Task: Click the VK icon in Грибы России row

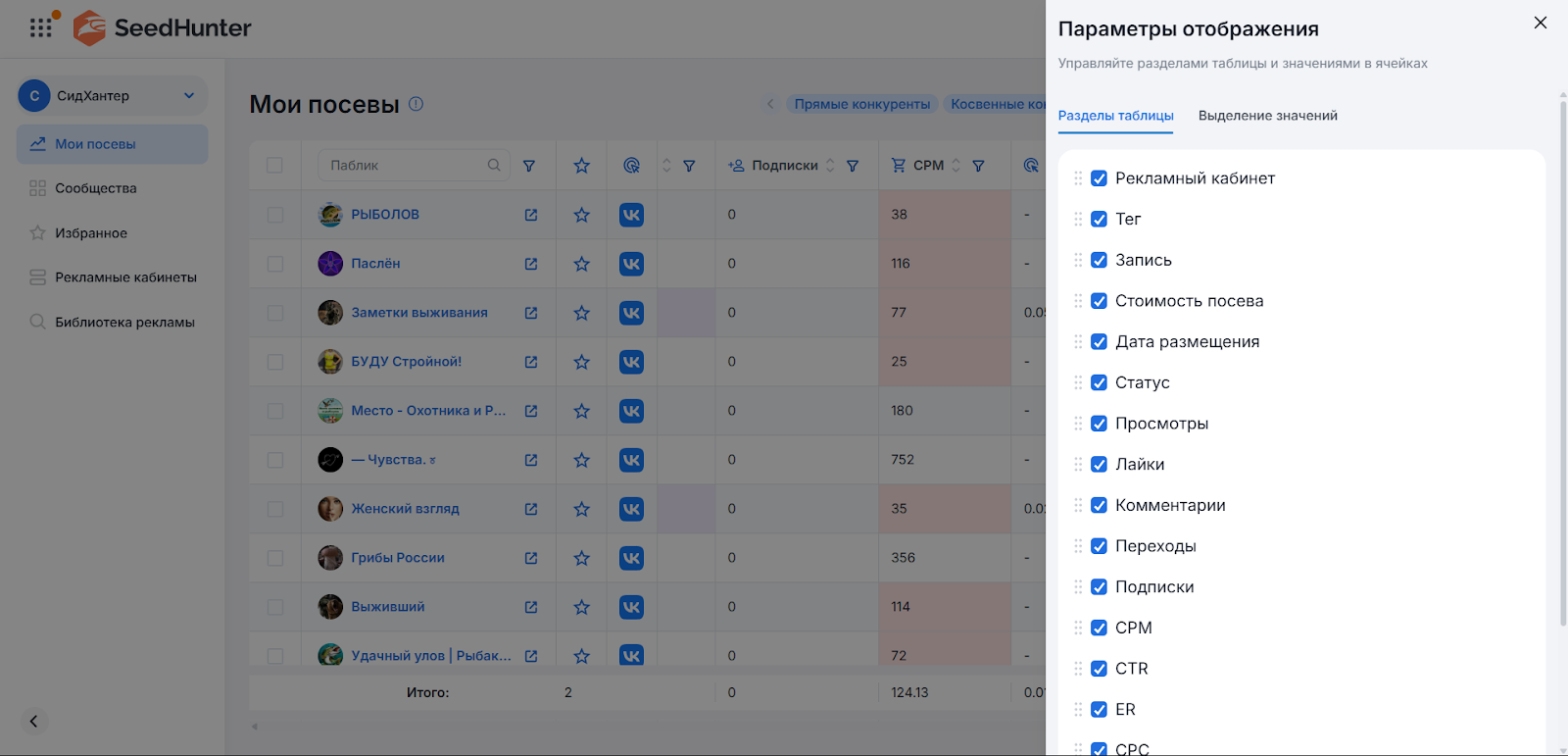Action: tap(631, 558)
